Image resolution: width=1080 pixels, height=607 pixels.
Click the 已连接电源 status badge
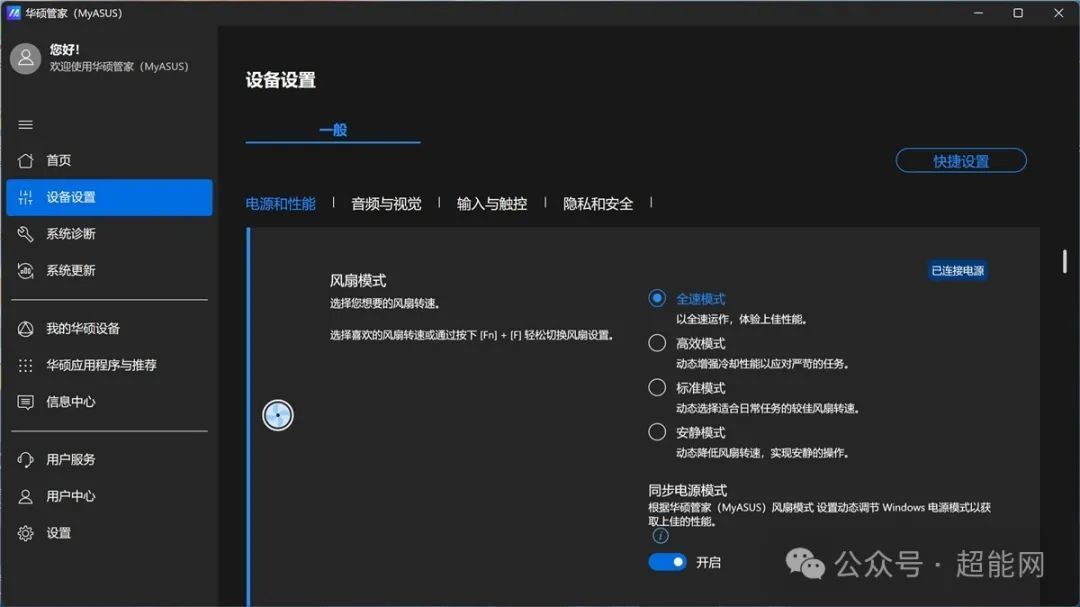957,271
